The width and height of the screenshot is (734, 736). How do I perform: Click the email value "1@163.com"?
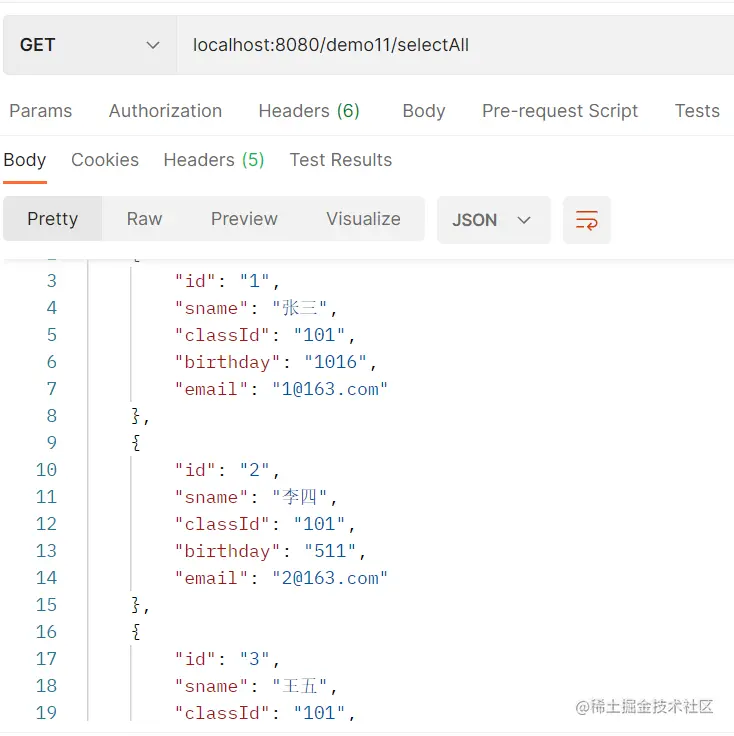pyautogui.click(x=329, y=389)
